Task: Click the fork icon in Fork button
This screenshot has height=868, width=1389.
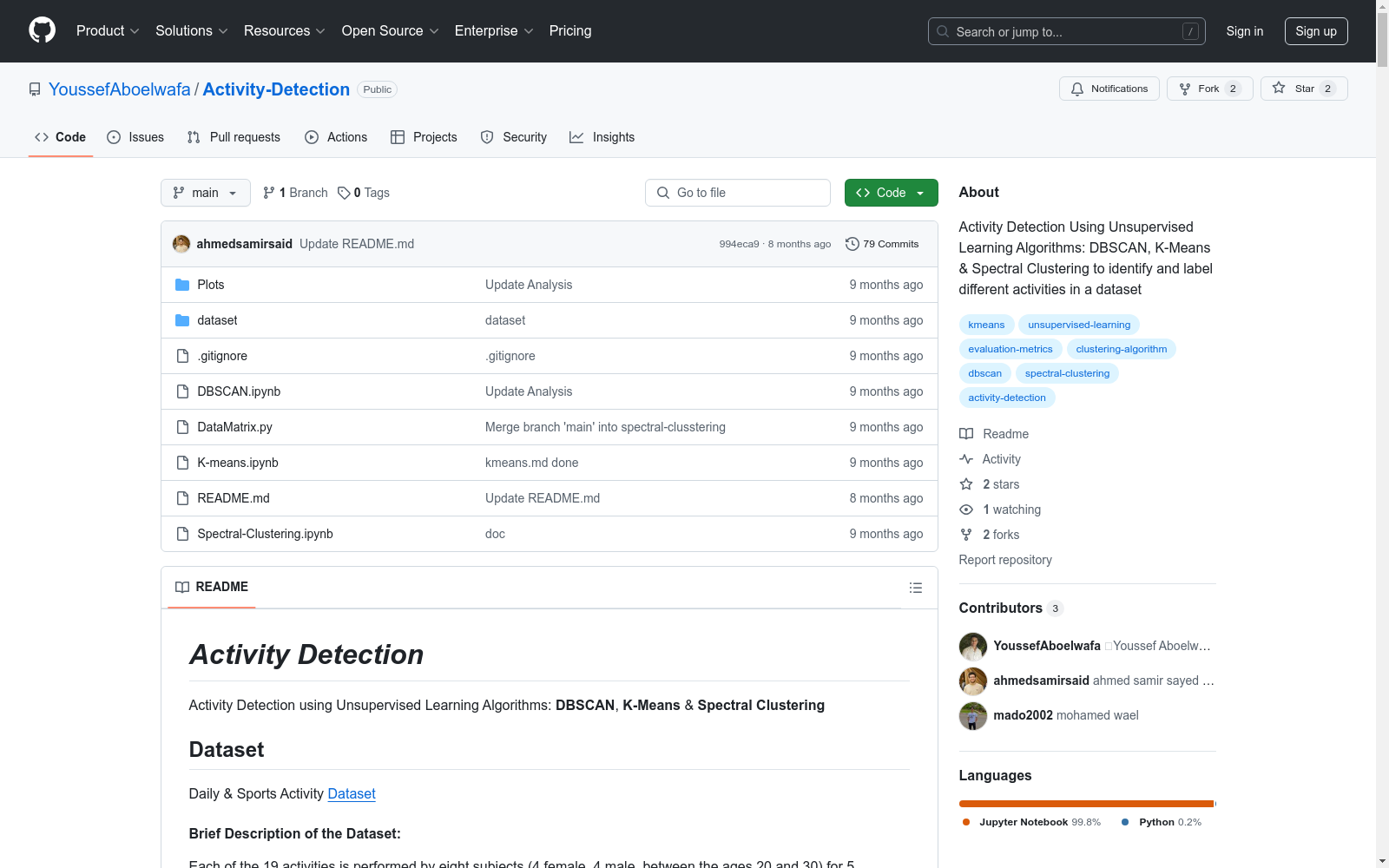Action: 1185,89
